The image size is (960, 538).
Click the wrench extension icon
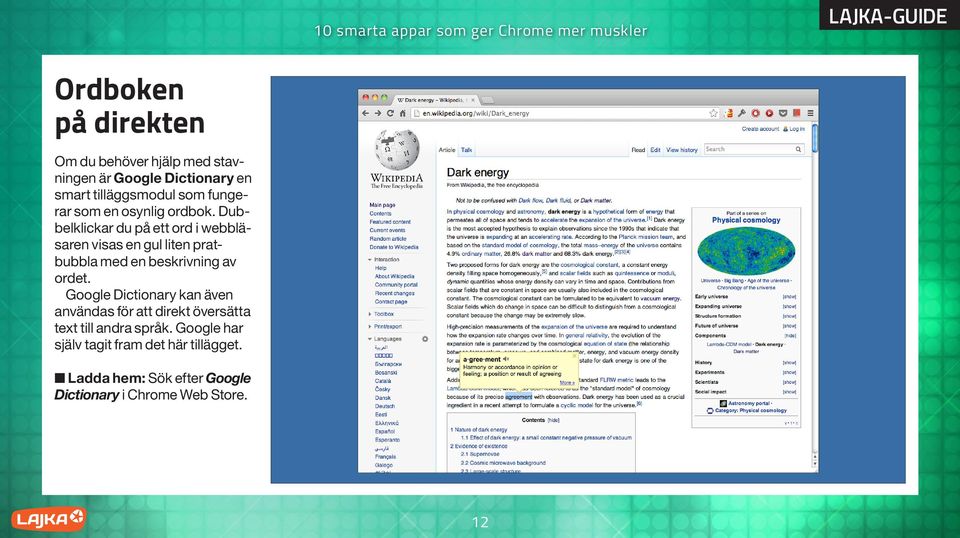click(742, 113)
